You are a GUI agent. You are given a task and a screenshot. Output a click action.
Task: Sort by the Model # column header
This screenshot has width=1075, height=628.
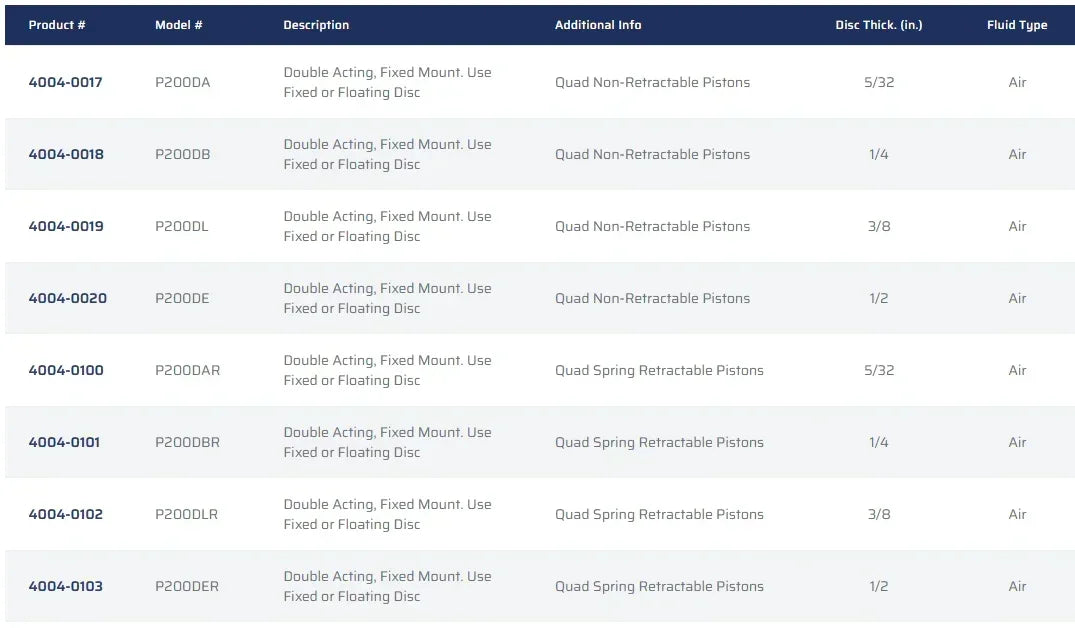pyautogui.click(x=179, y=25)
